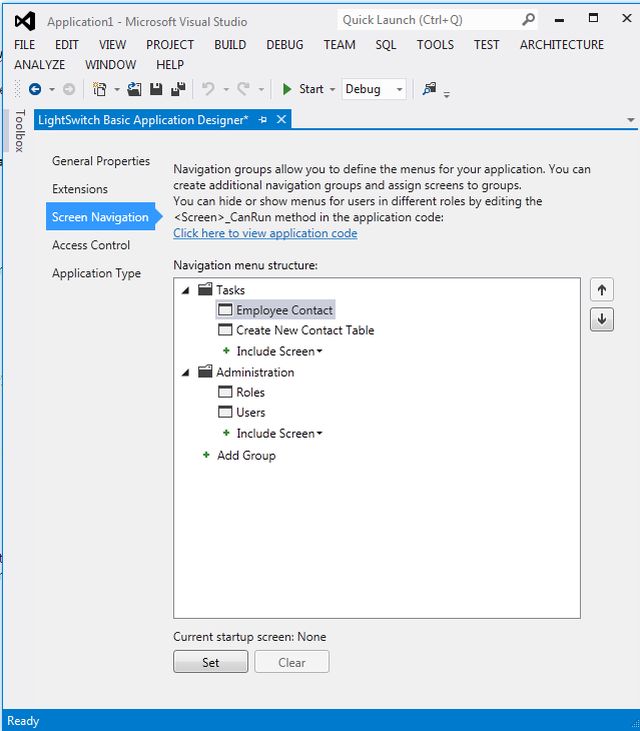Screen dimensions: 640x731
Task: Select the Screen Navigation tab
Action: (102, 217)
